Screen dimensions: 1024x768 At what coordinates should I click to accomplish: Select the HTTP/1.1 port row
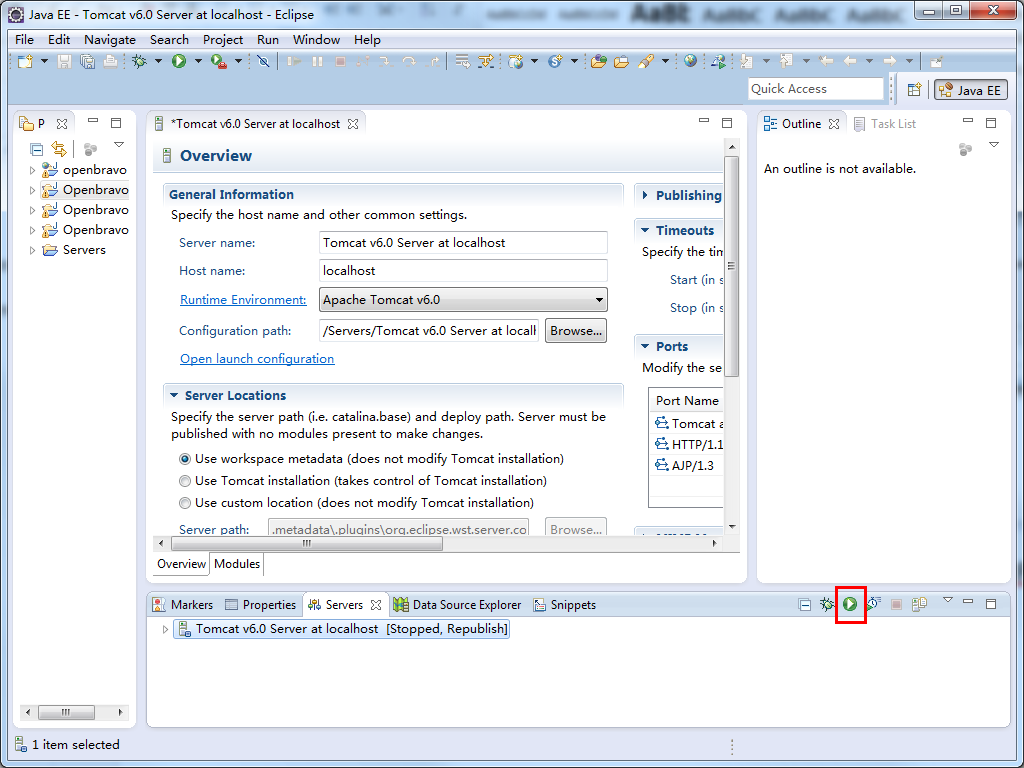pos(687,445)
